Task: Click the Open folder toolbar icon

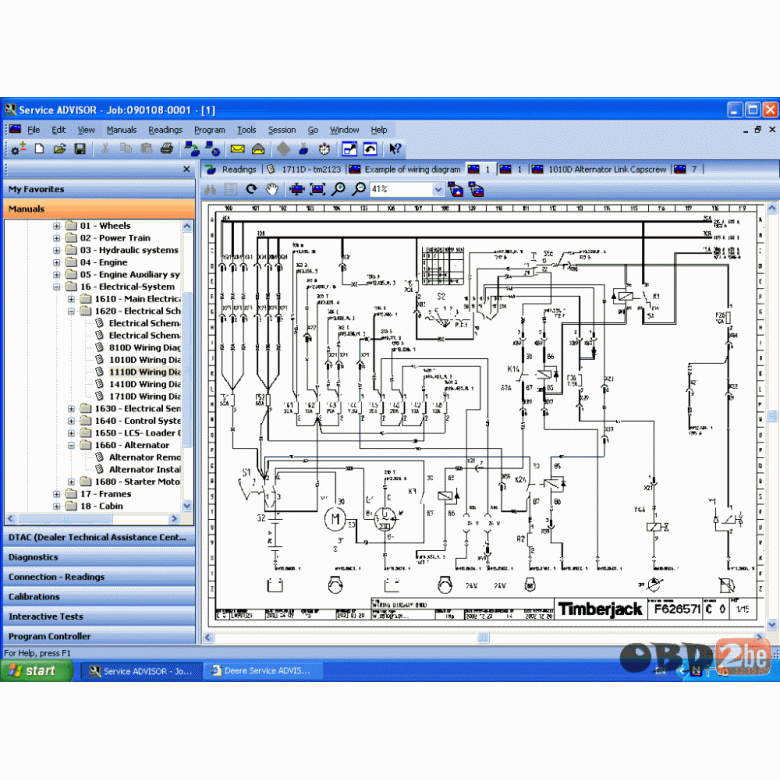Action: [x=60, y=149]
